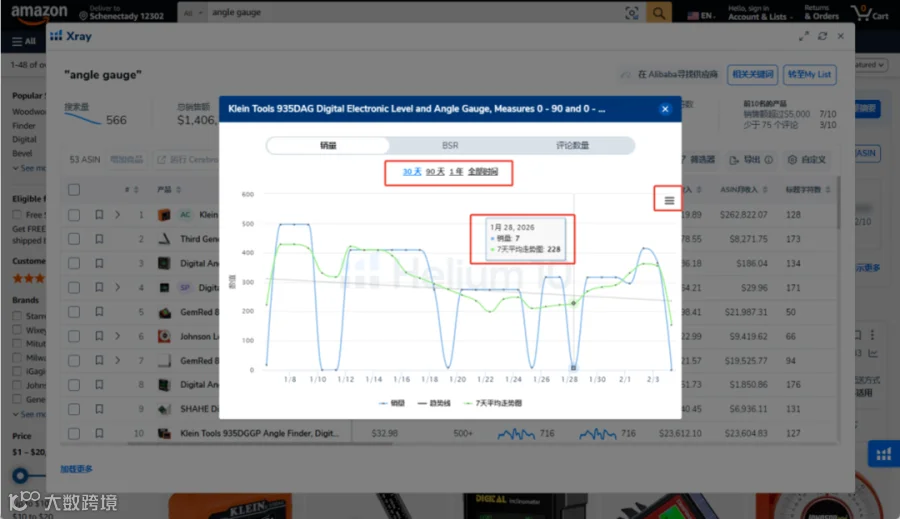This screenshot has width=900, height=519.
Task: Expand row 6 Johnson variations
Action: coord(118,336)
